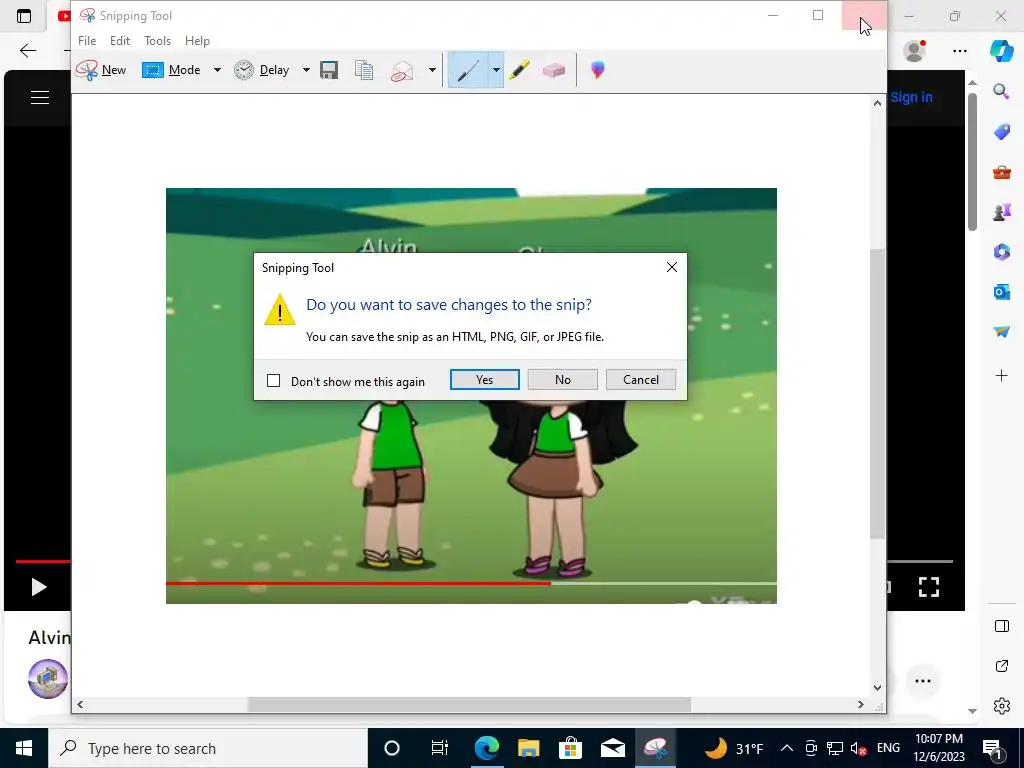Viewport: 1024px width, 768px height.
Task: Click Cancel in the save dialog
Action: point(641,379)
